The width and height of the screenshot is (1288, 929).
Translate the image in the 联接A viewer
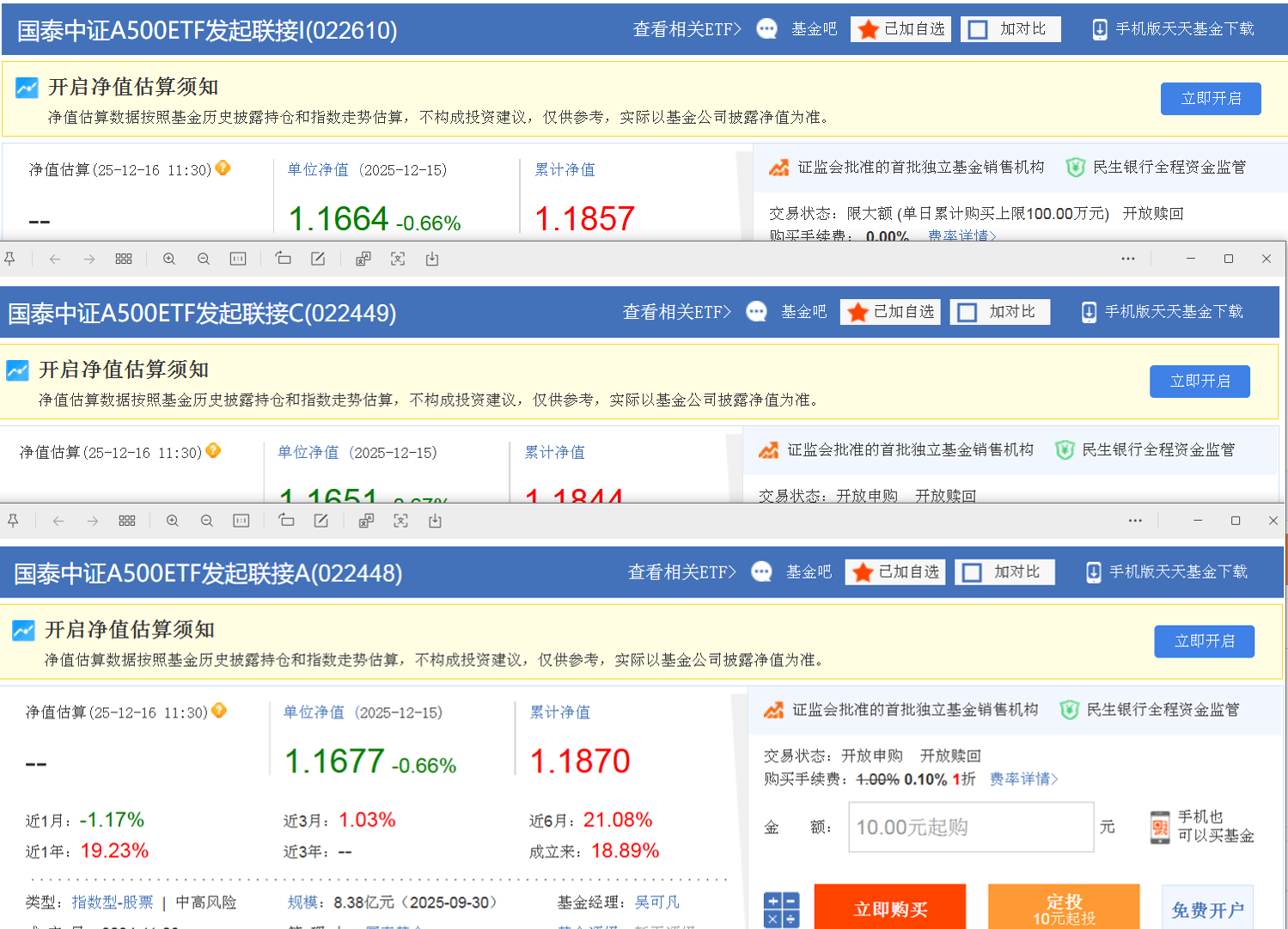point(366,521)
